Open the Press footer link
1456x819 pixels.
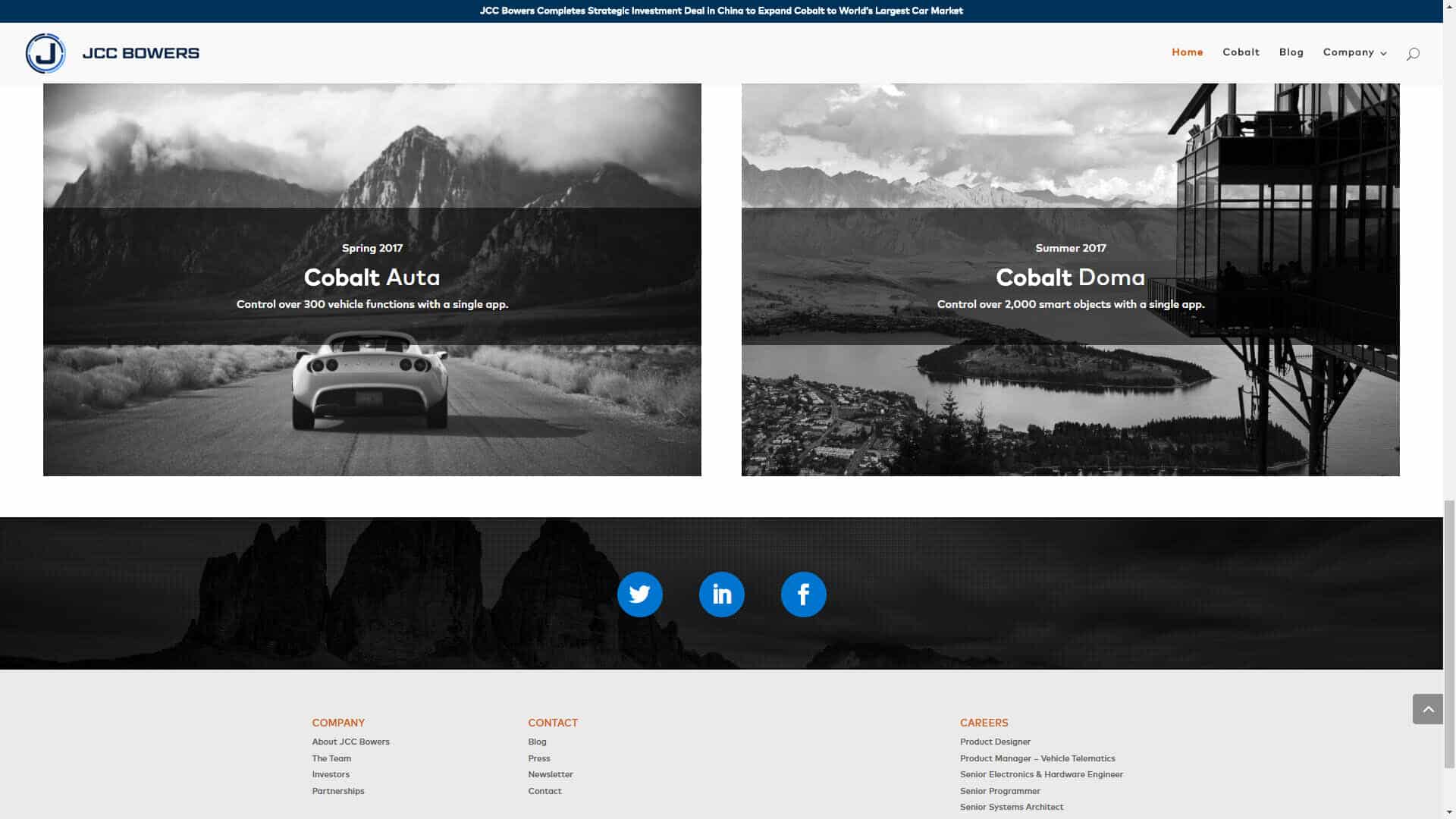point(539,758)
